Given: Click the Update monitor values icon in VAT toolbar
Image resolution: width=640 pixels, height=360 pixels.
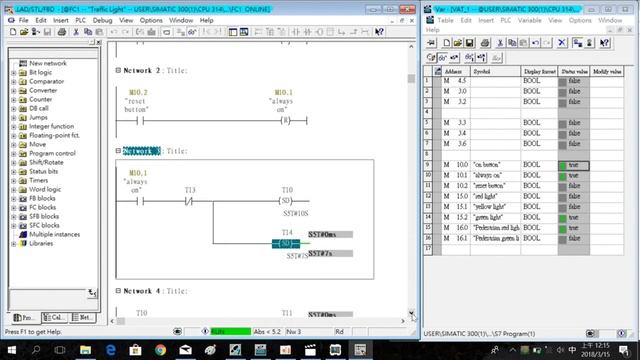Looking at the screenshot, I should pyautogui.click(x=469, y=58).
